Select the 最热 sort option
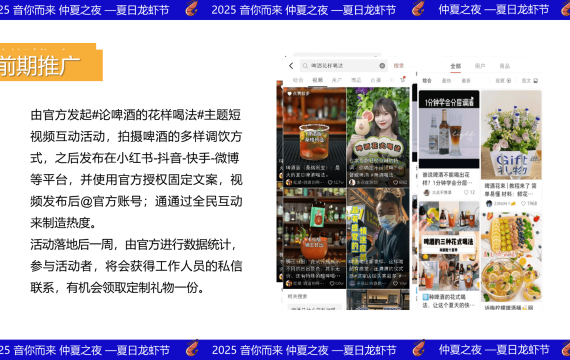Viewport: 570px width, 360px height. click(x=446, y=81)
